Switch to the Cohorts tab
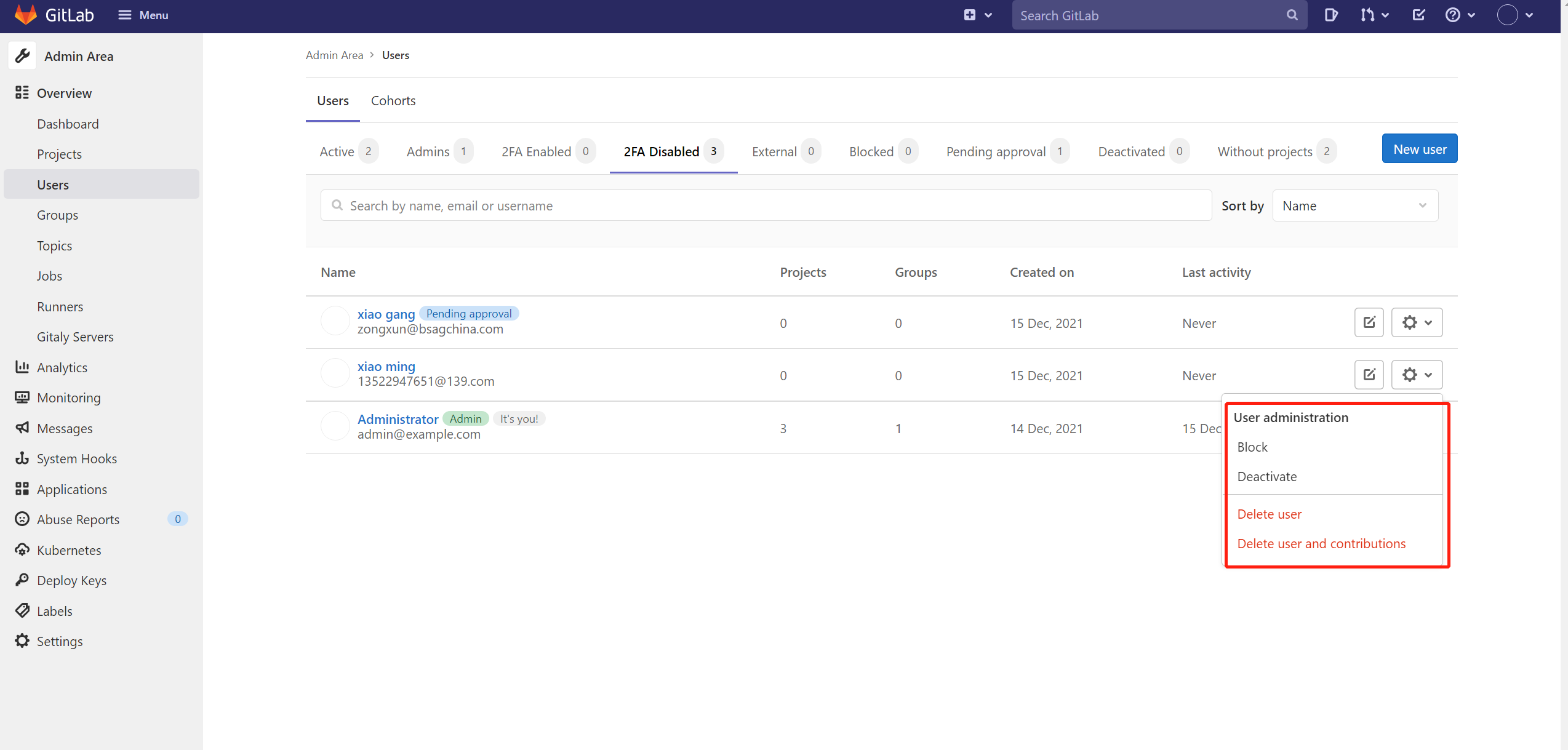Screen dimensions: 1568x750 tap(393, 100)
